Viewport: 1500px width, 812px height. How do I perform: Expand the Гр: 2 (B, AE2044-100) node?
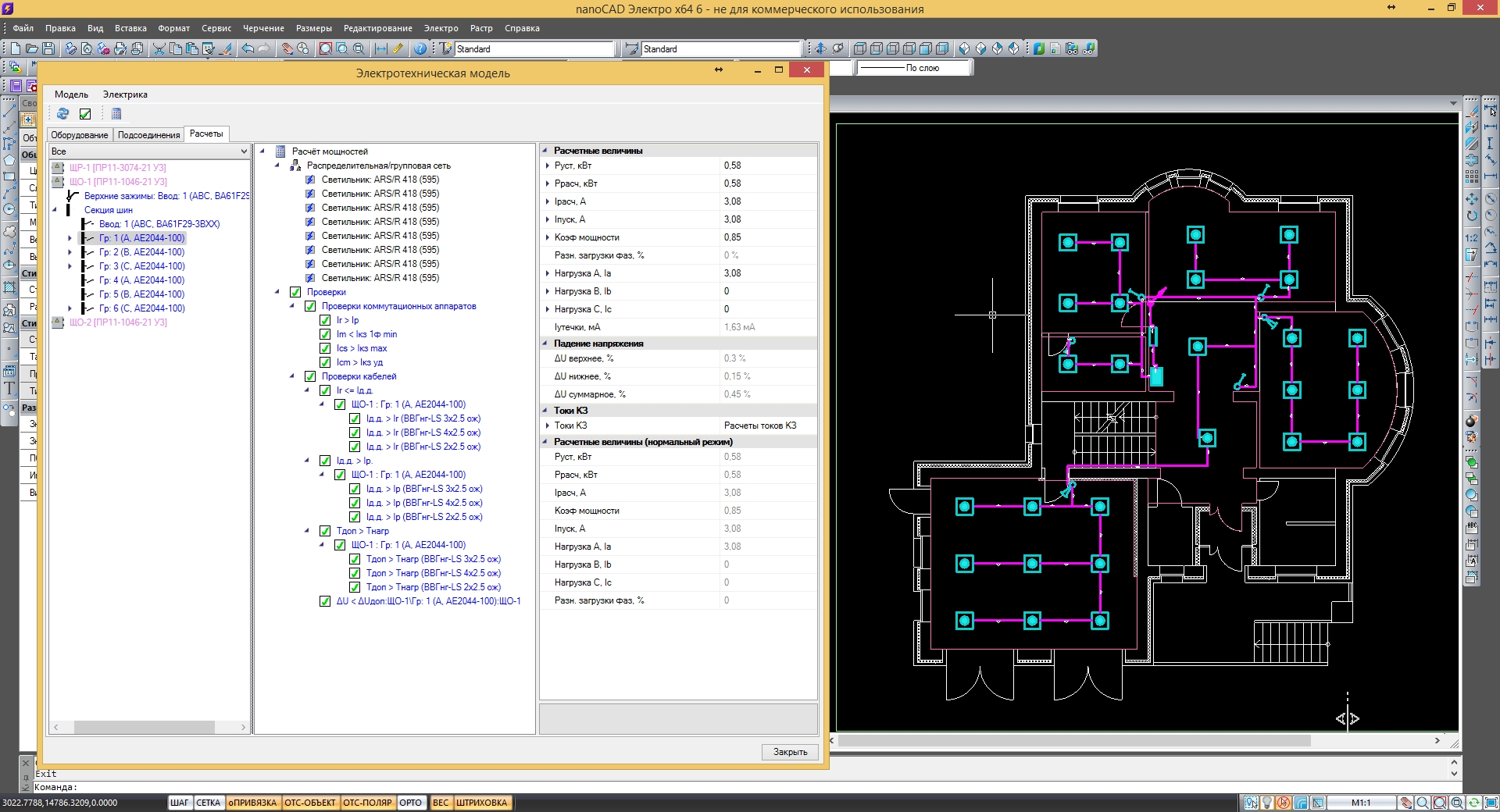[x=70, y=252]
